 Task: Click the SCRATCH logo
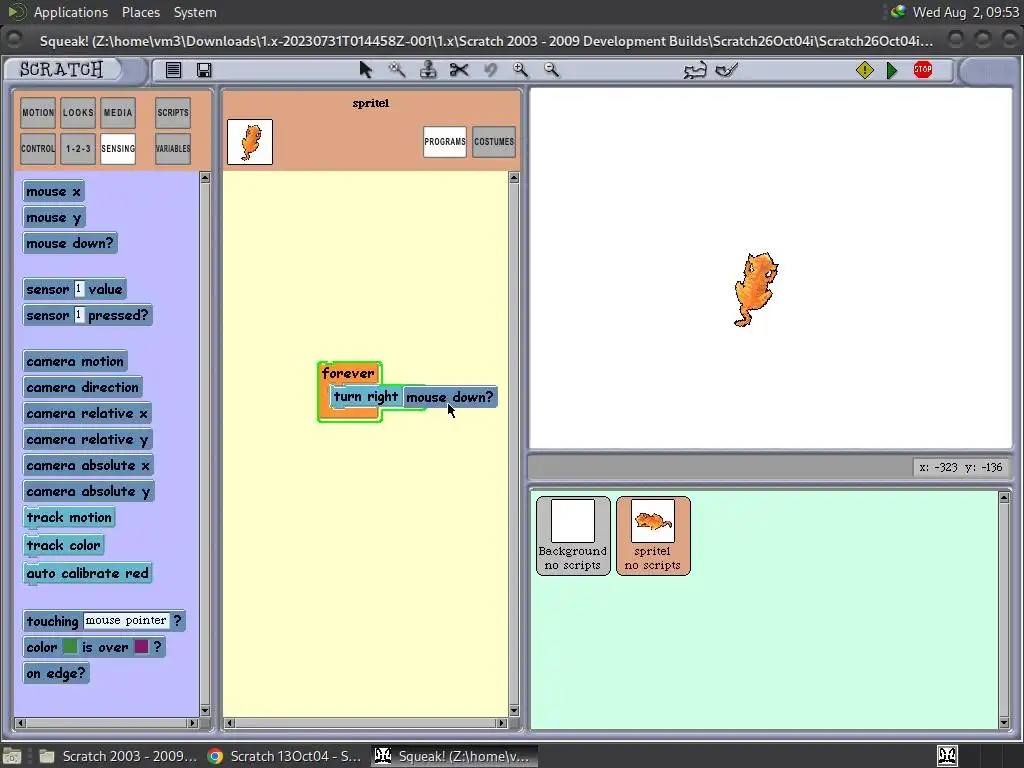pos(61,69)
